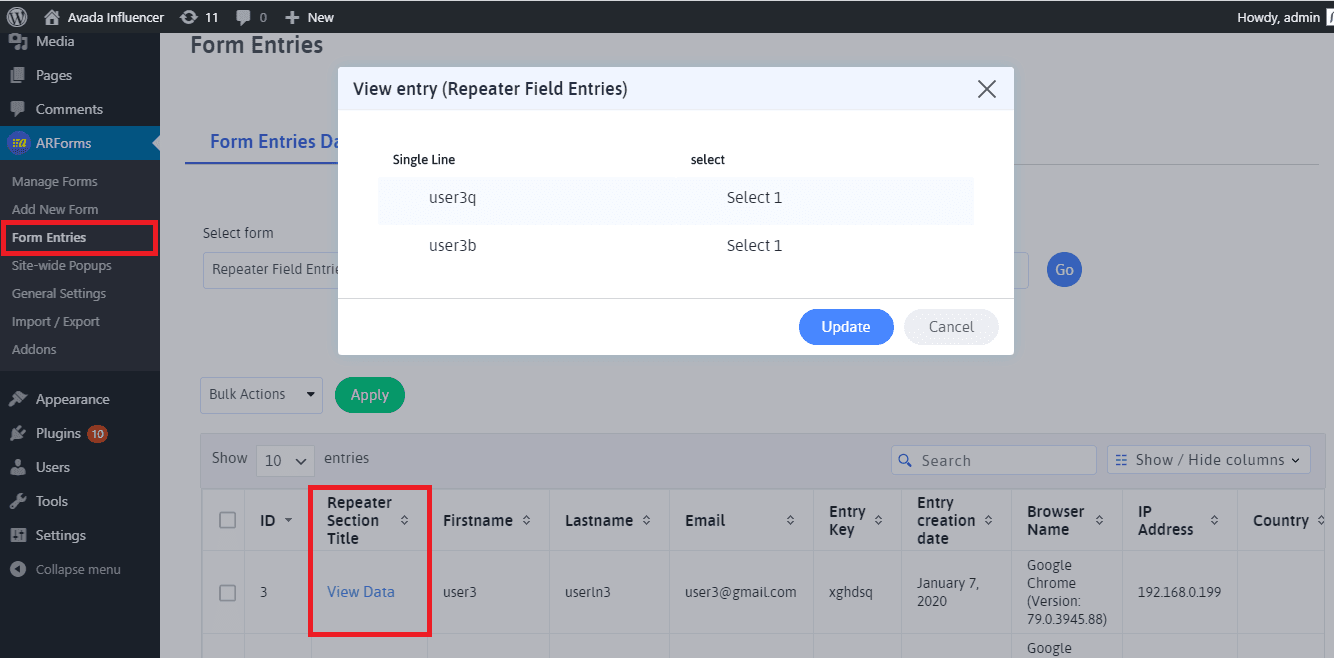Click the Tools wrench icon
This screenshot has width=1334, height=658.
17,501
